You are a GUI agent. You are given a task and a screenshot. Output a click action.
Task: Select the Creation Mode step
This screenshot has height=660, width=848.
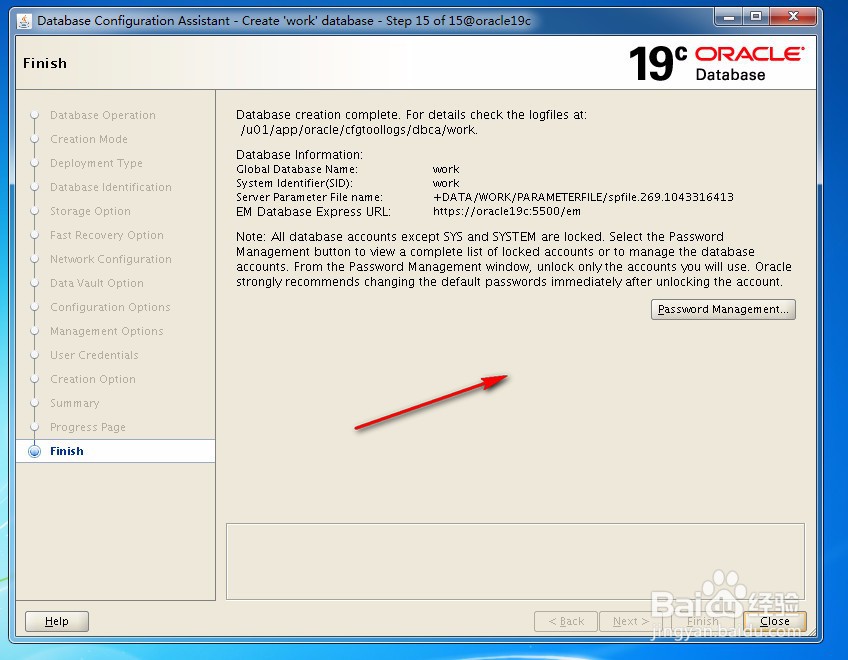tap(89, 139)
